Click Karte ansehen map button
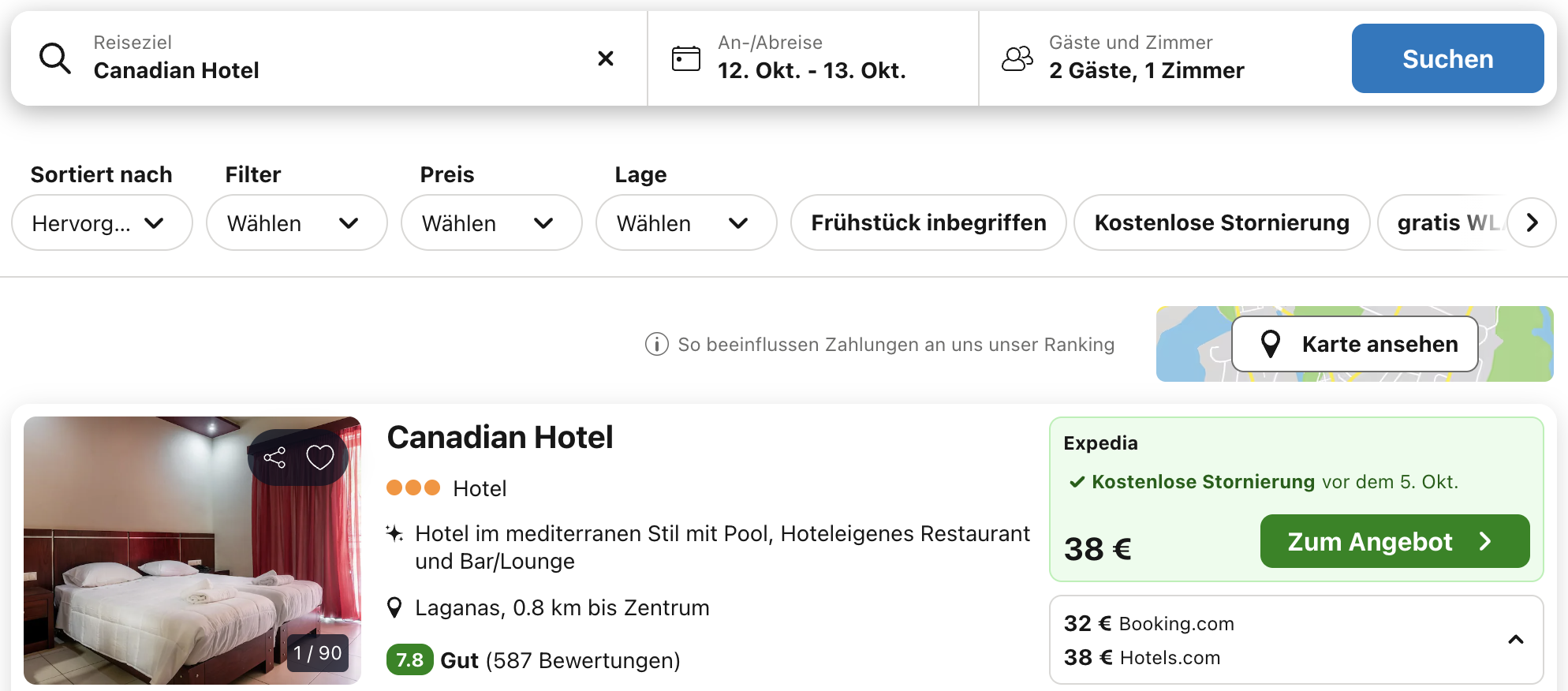Screen dimensions: 1568x691 tap(1355, 344)
